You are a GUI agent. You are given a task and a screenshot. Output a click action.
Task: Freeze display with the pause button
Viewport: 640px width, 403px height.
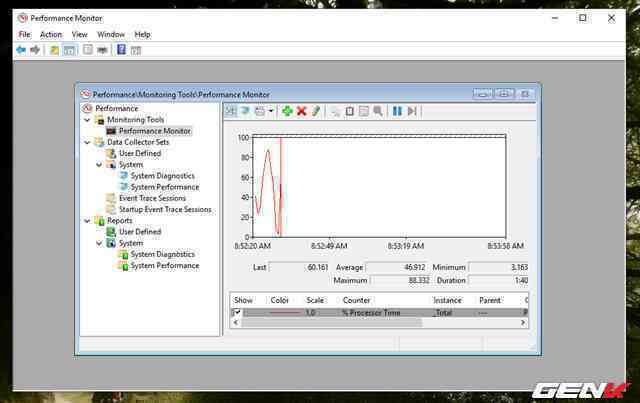click(397, 111)
